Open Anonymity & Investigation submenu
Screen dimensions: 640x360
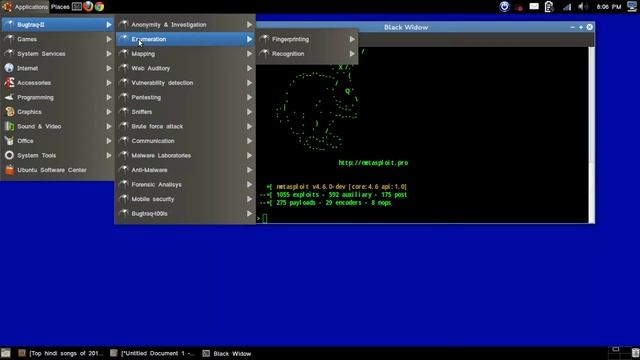185,25
